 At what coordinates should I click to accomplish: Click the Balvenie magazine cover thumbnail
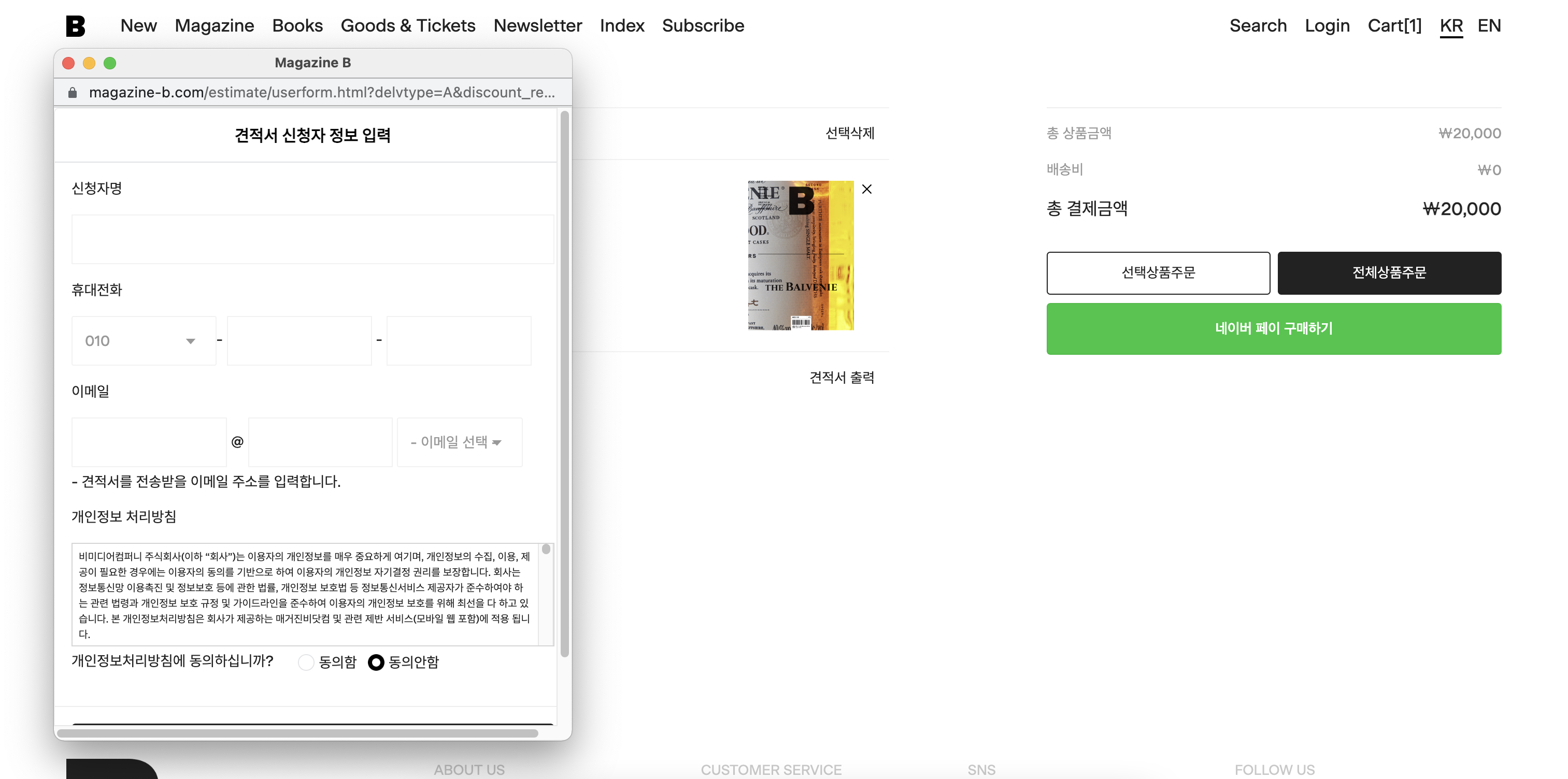[x=801, y=256]
